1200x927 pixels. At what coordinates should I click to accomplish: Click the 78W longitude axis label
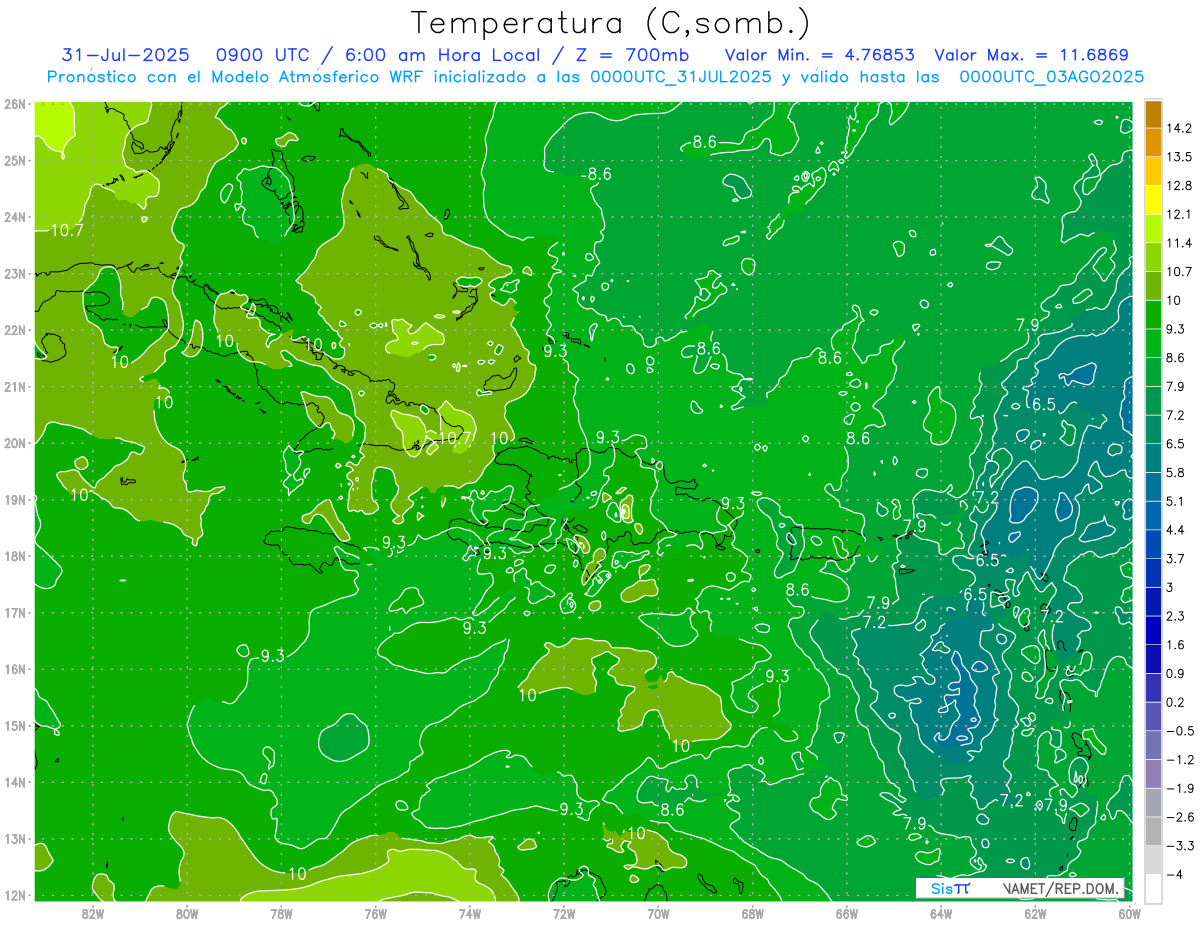[x=281, y=913]
